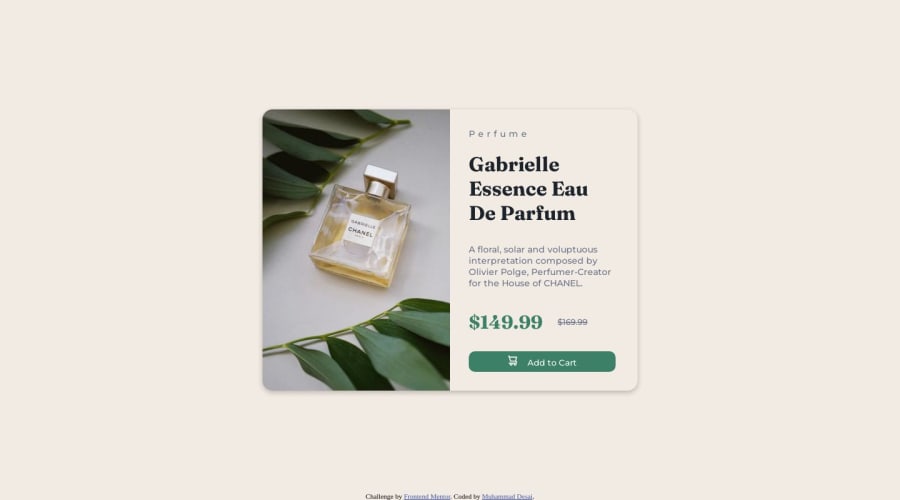Image resolution: width=900 pixels, height=500 pixels.
Task: Click the "Coded by" footer text
Action: (467, 496)
